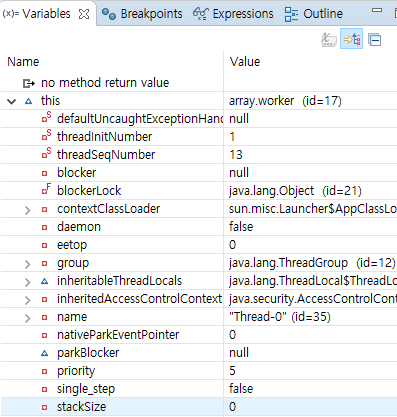This screenshot has height=417, width=397.
Task: Select nativeParkEventPointer row
Action: pos(199,335)
